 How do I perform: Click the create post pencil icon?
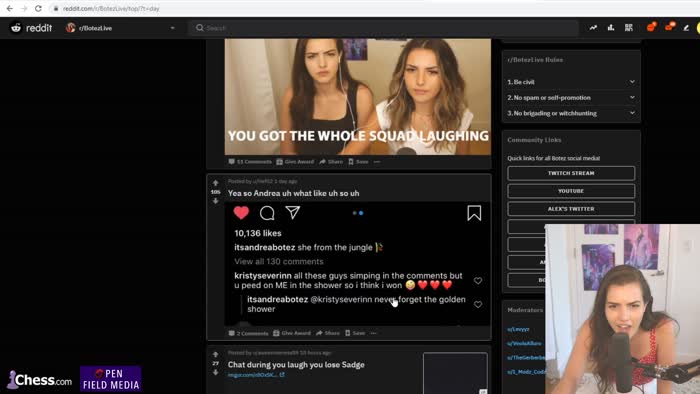686,28
